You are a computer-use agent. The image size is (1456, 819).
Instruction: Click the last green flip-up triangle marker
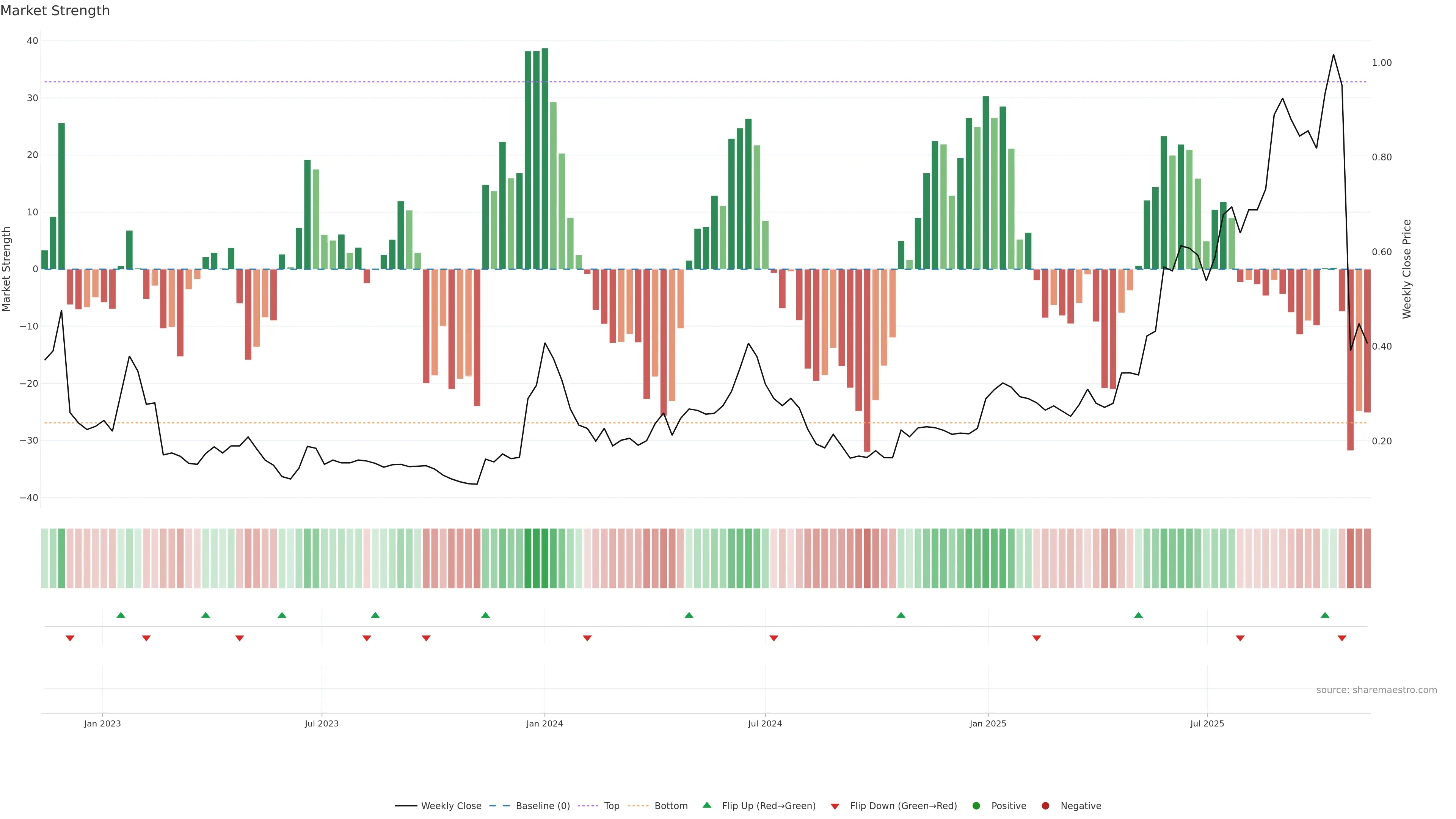click(1325, 615)
